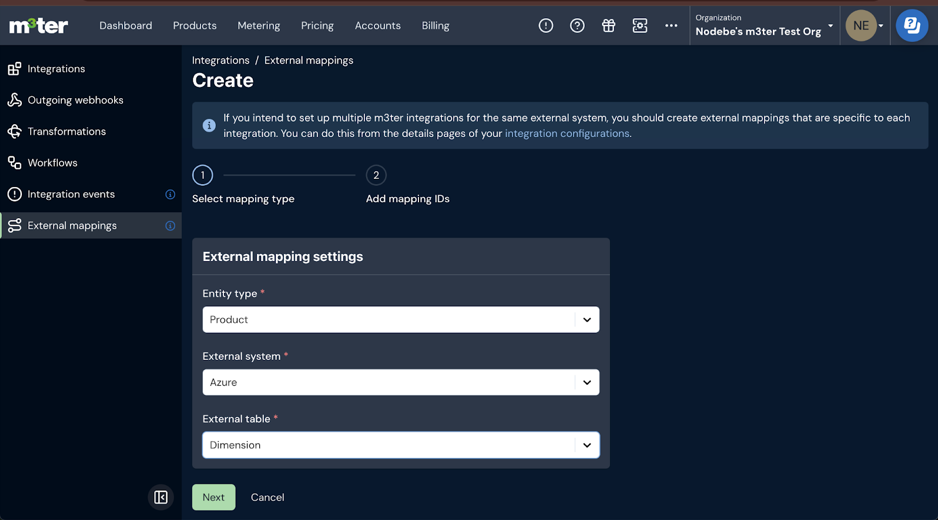The image size is (938, 520).
Task: Expand the user menu arrow next to NE
Action: 881,26
